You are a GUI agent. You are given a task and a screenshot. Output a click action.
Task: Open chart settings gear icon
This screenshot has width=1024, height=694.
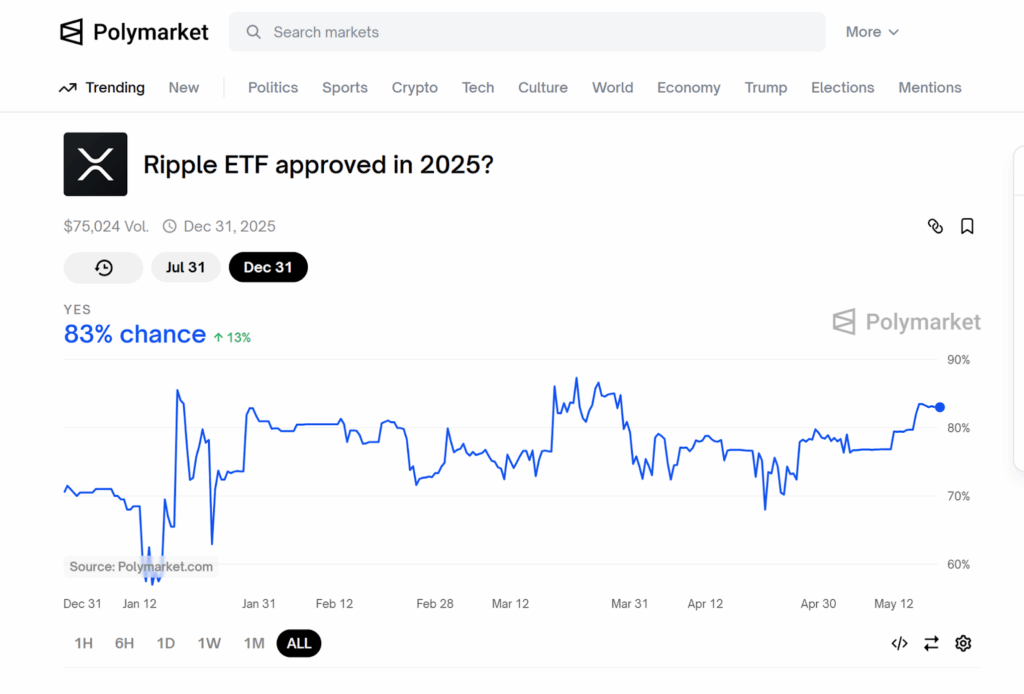point(963,643)
